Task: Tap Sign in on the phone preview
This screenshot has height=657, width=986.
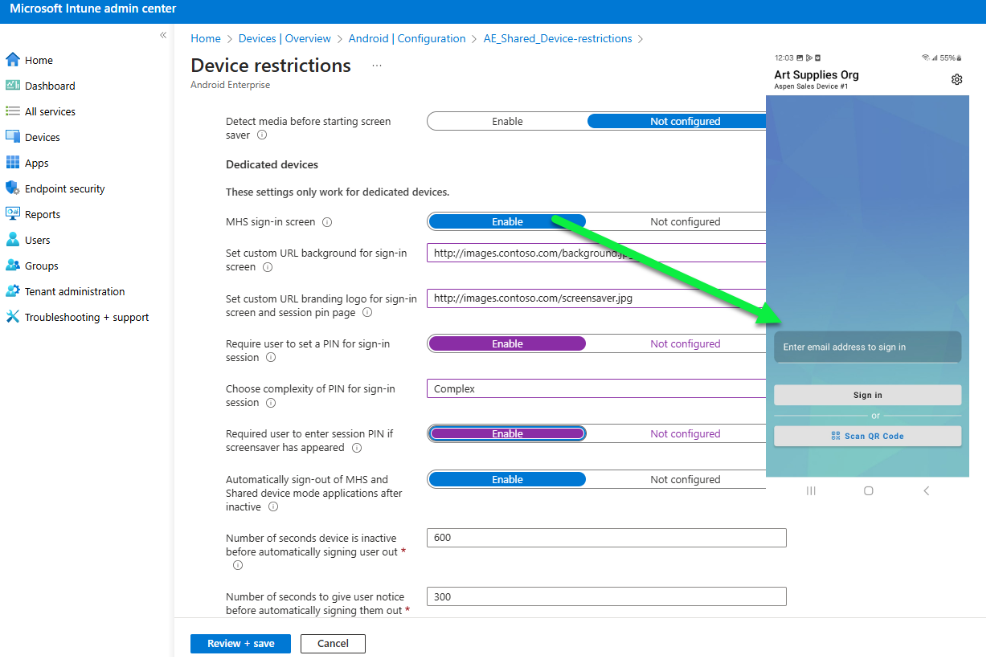Action: click(x=868, y=395)
